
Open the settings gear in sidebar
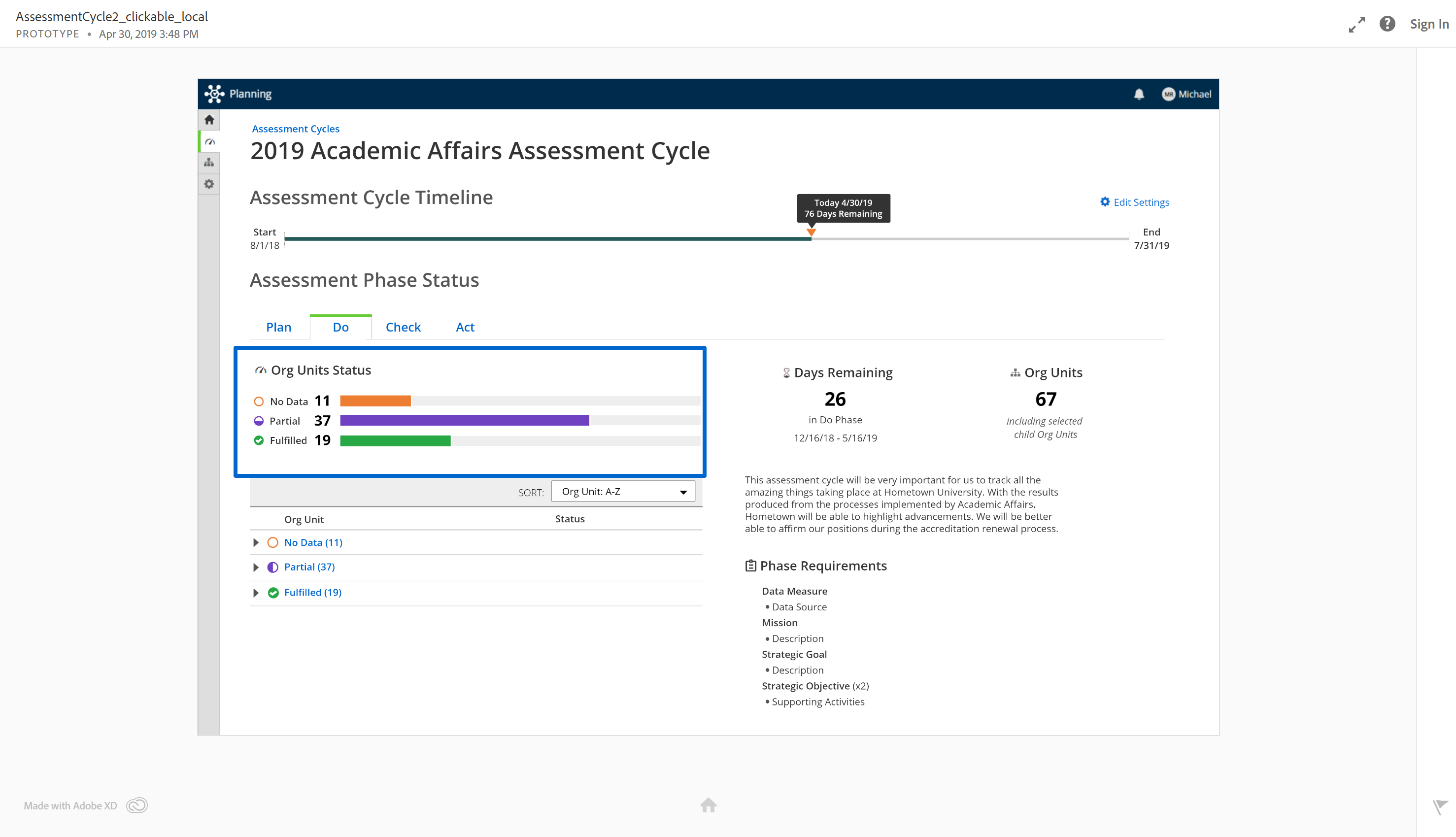(x=209, y=184)
